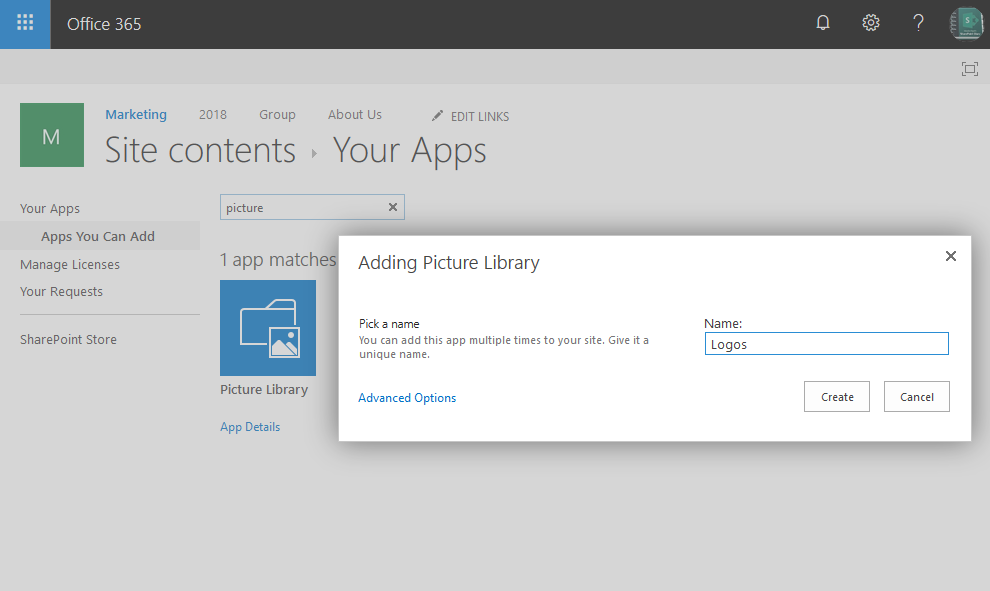Click your profile avatar picture
This screenshot has width=990, height=591.
[965, 22]
